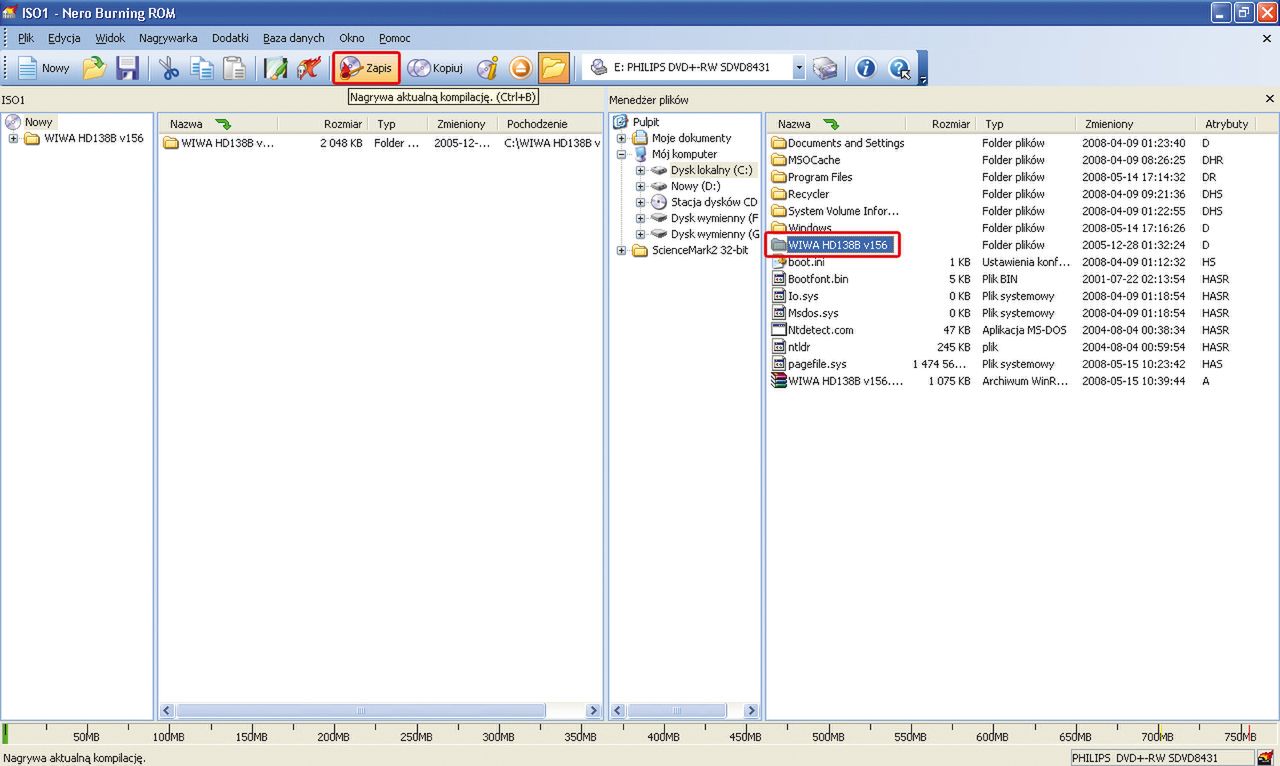The height and width of the screenshot is (766, 1280).
Task: Select the Program Files folder
Action: 820,177
